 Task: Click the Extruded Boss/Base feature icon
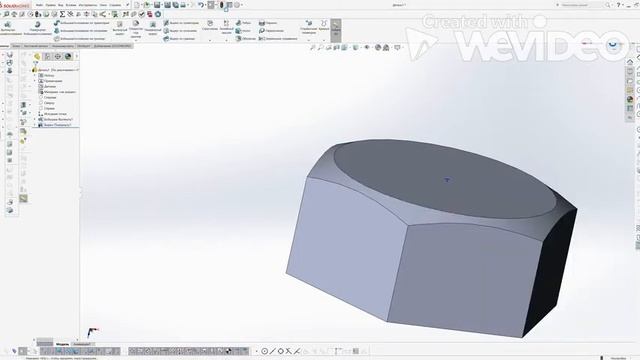8,24
